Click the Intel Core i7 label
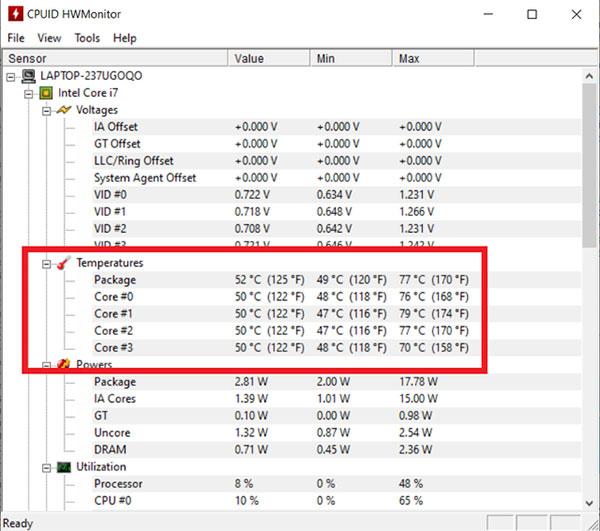This screenshot has height=531, width=600. click(88, 93)
